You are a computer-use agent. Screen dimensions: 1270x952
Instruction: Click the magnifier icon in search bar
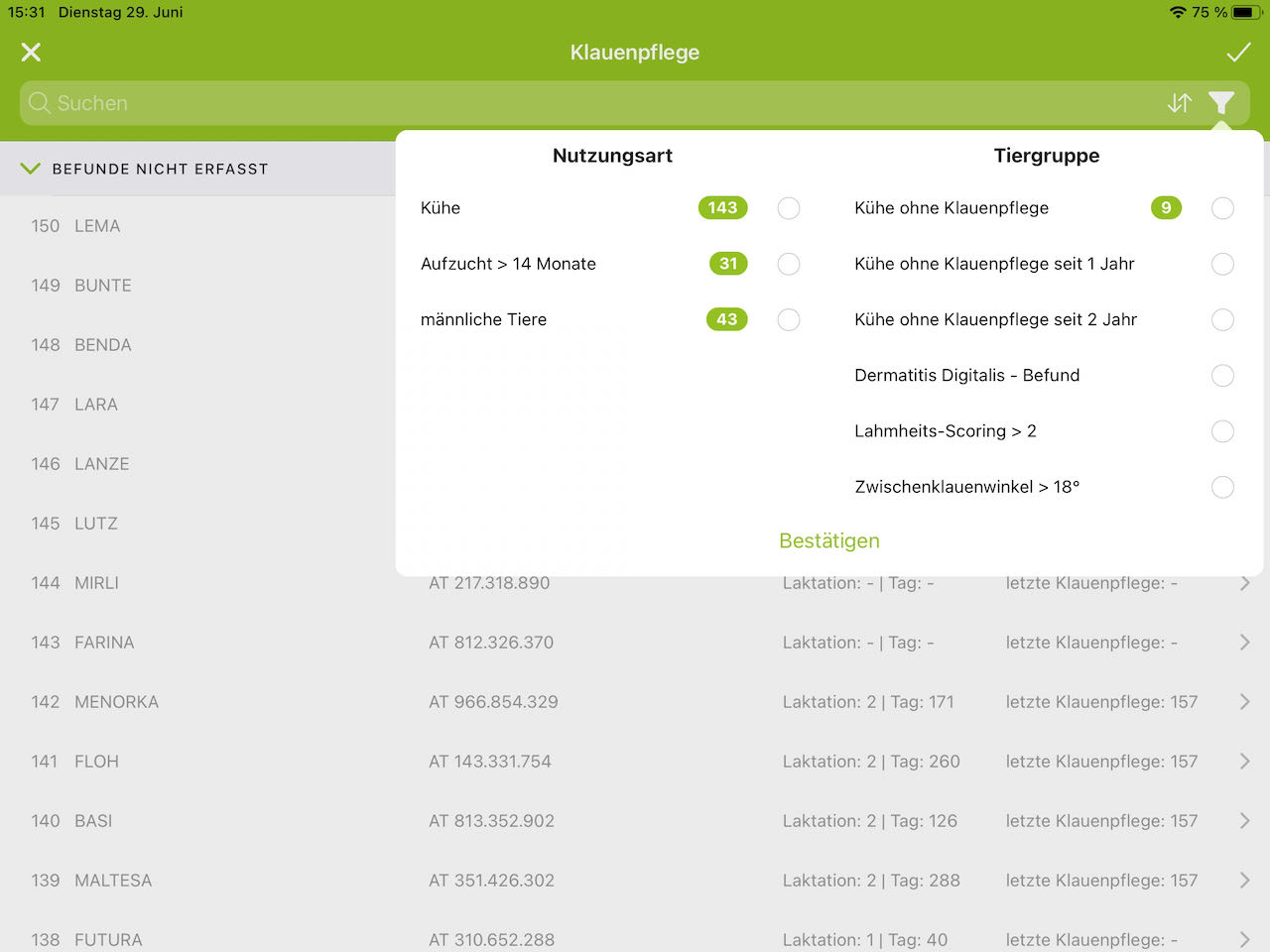pyautogui.click(x=40, y=103)
